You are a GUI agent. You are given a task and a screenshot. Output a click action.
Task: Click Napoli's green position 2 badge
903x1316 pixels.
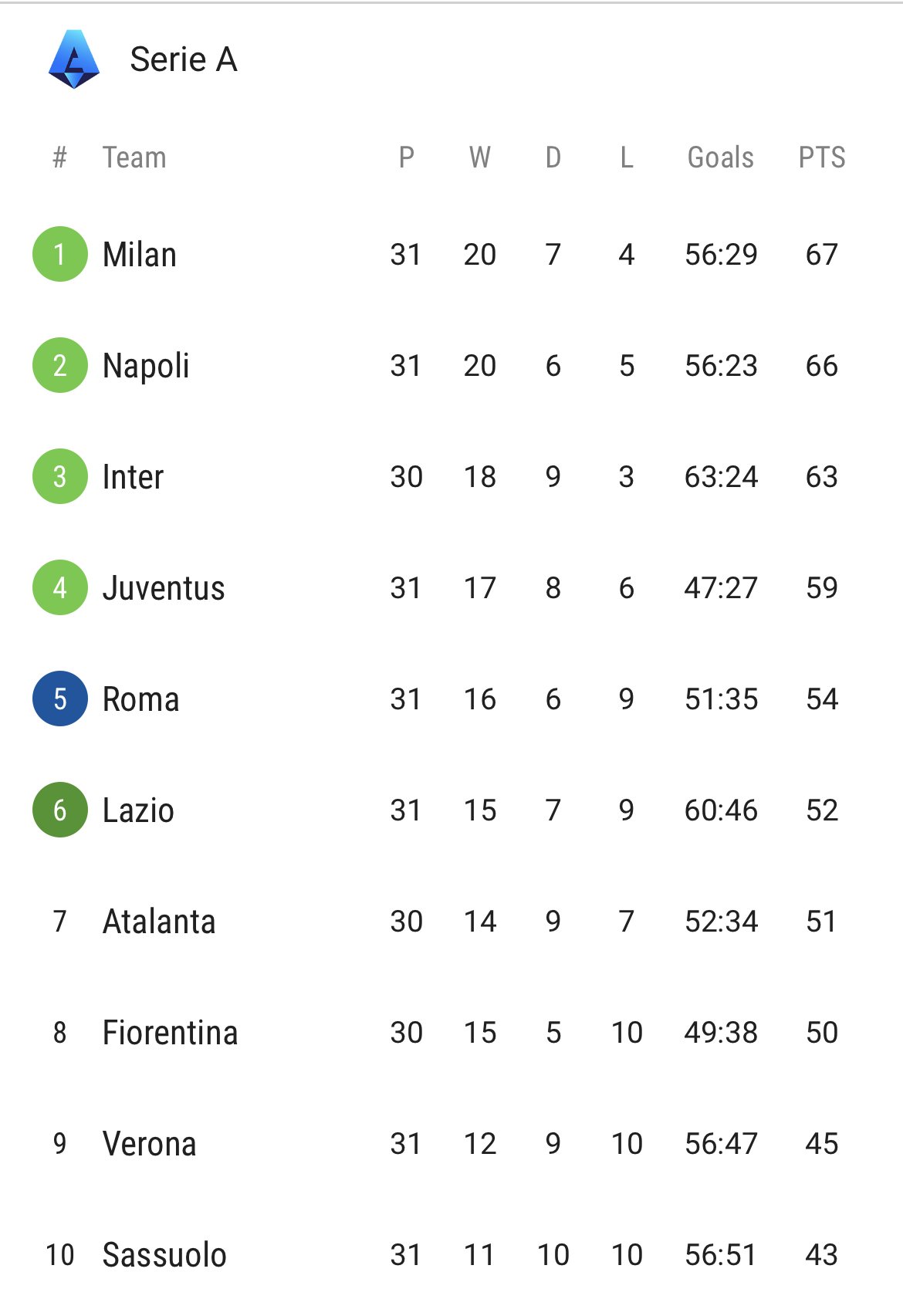pos(60,365)
